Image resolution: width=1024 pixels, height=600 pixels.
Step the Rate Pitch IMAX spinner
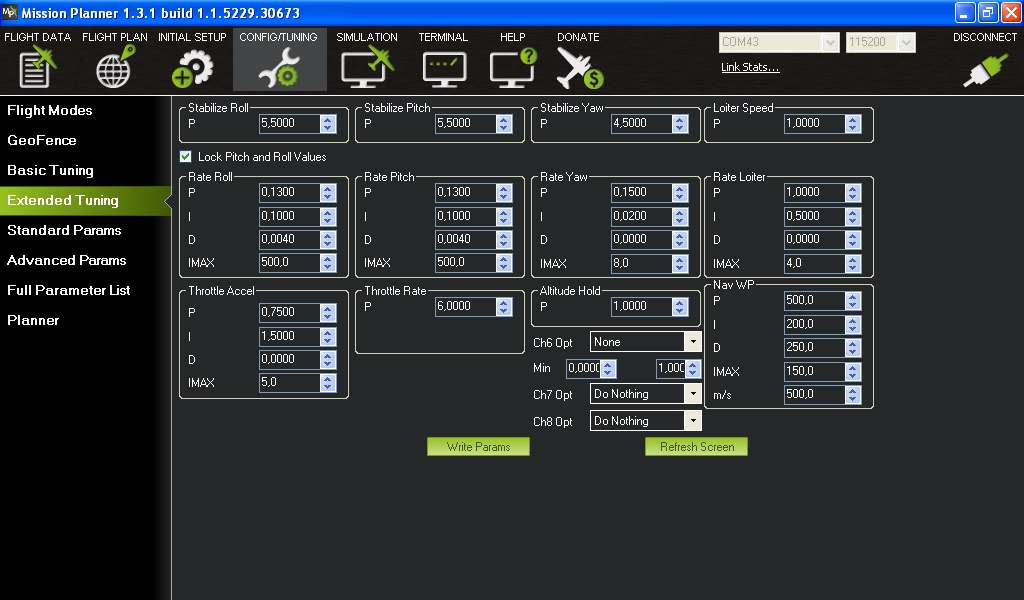pyautogui.click(x=504, y=262)
